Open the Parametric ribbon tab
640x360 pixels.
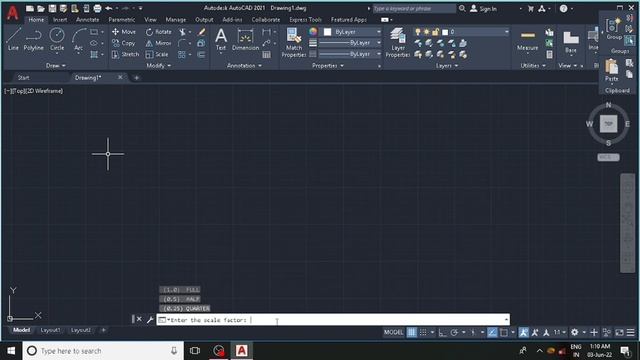click(x=122, y=20)
